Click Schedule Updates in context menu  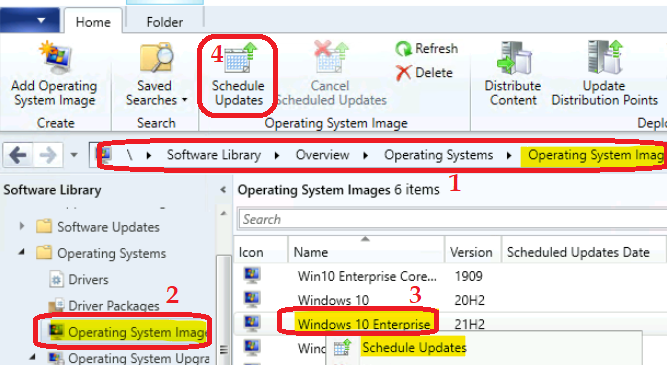(x=413, y=348)
